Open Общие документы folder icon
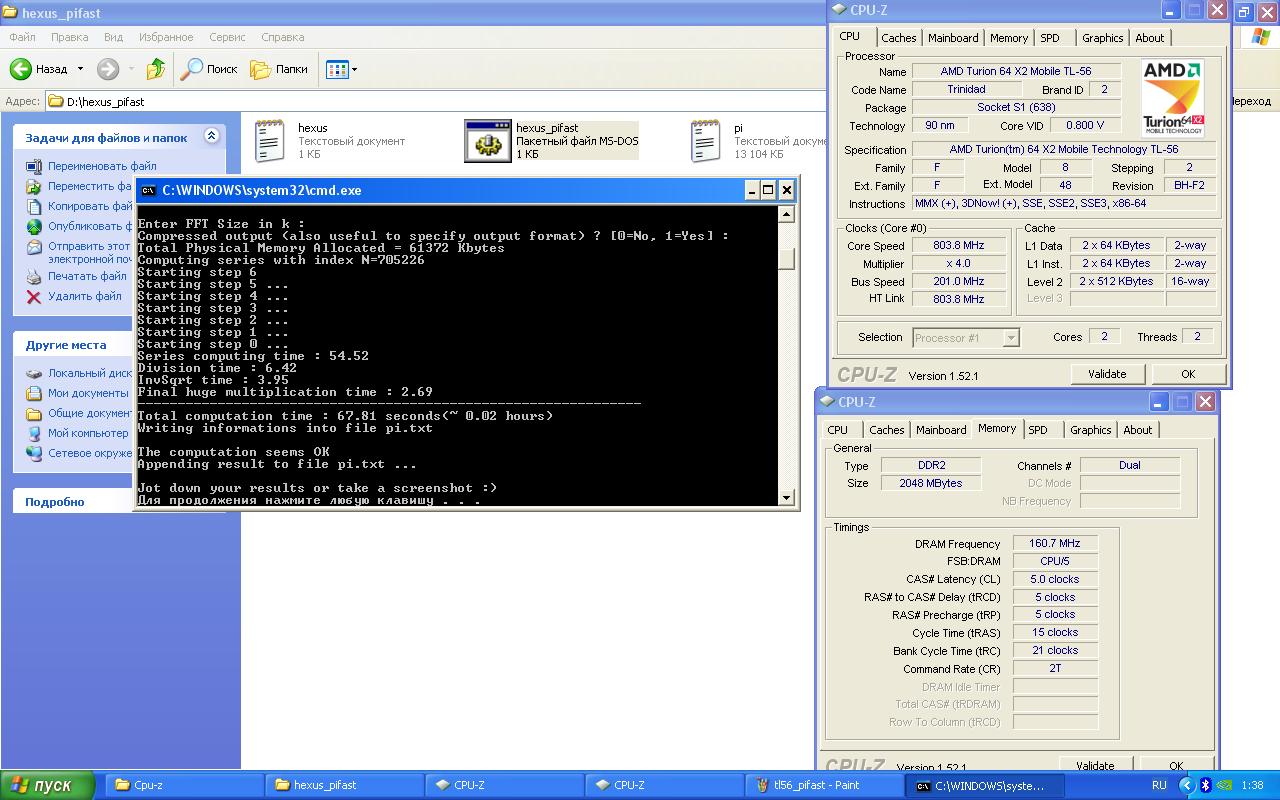Image resolution: width=1280 pixels, height=800 pixels. [34, 413]
